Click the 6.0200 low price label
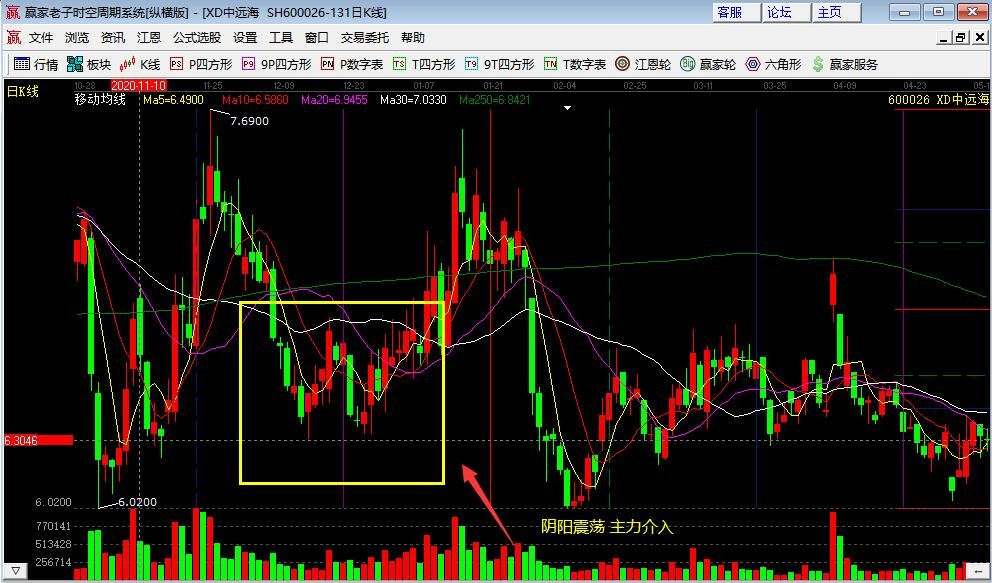This screenshot has width=992, height=583. point(137,502)
